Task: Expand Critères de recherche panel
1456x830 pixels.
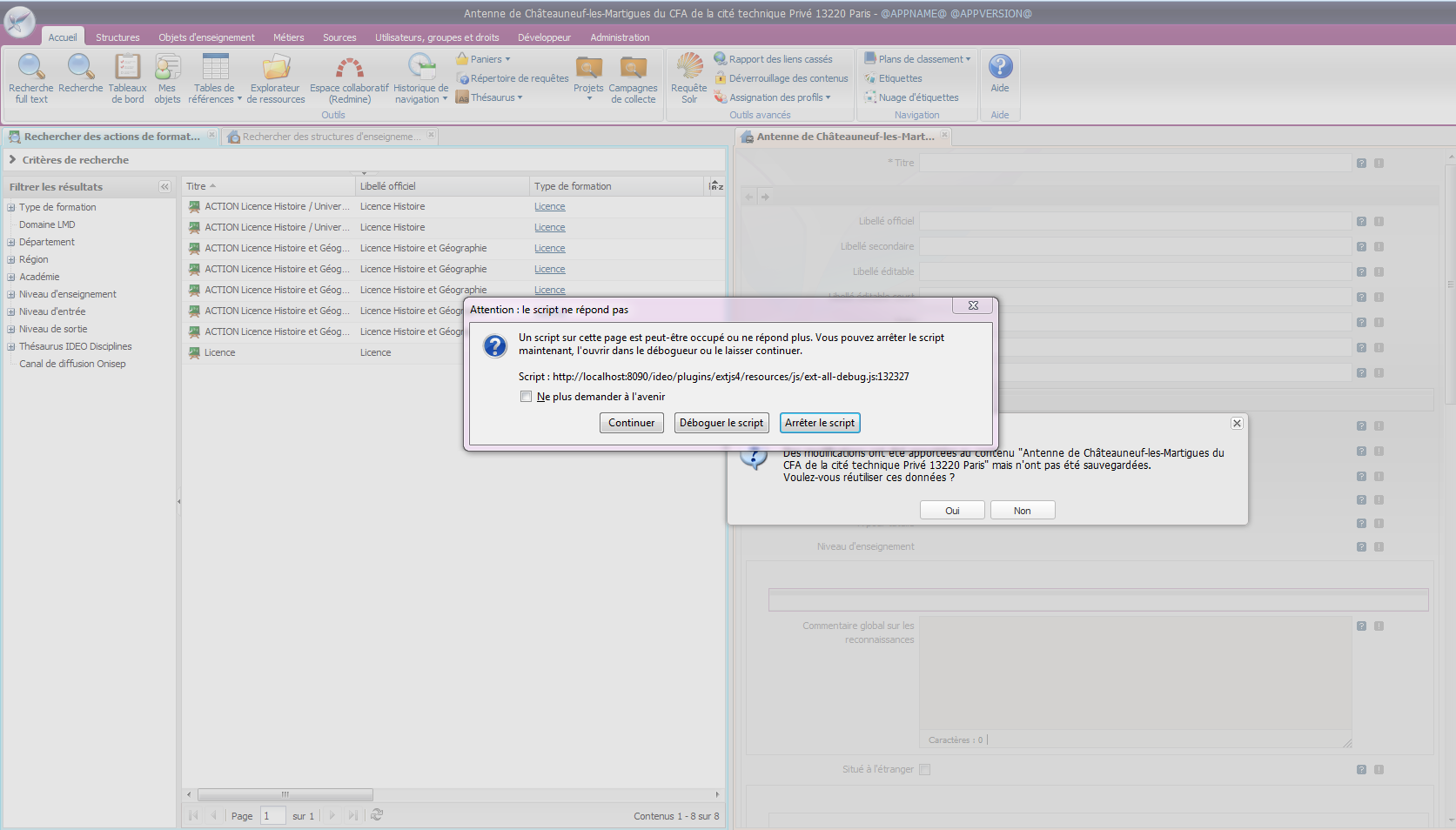Action: [x=13, y=160]
